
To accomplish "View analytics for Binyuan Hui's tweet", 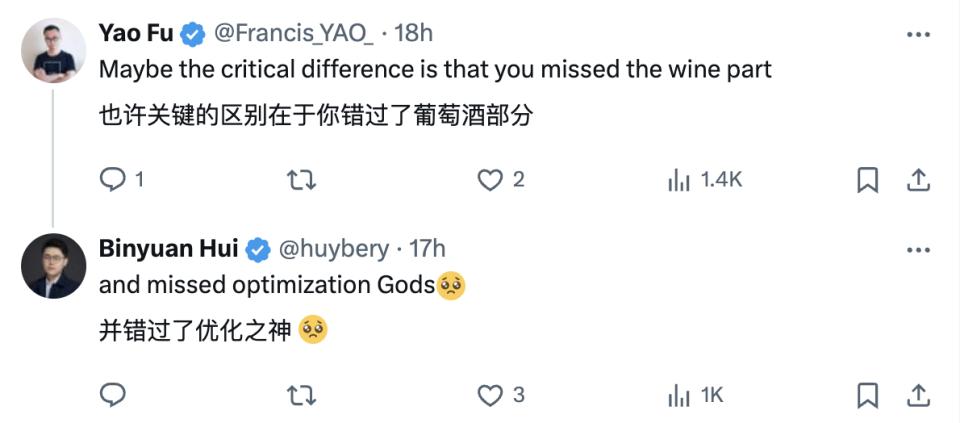I will (x=679, y=395).
